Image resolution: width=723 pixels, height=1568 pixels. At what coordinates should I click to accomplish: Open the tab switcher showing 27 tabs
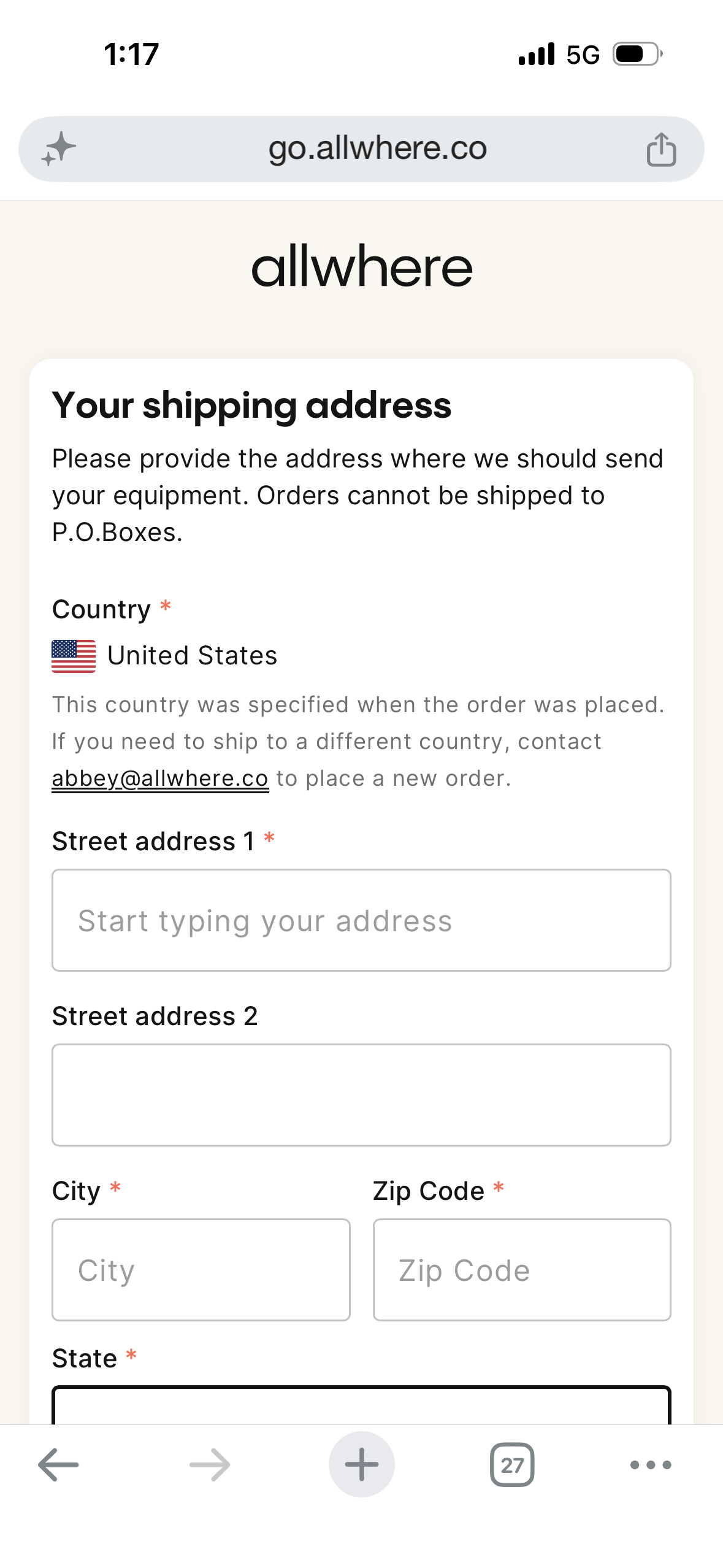click(512, 1464)
